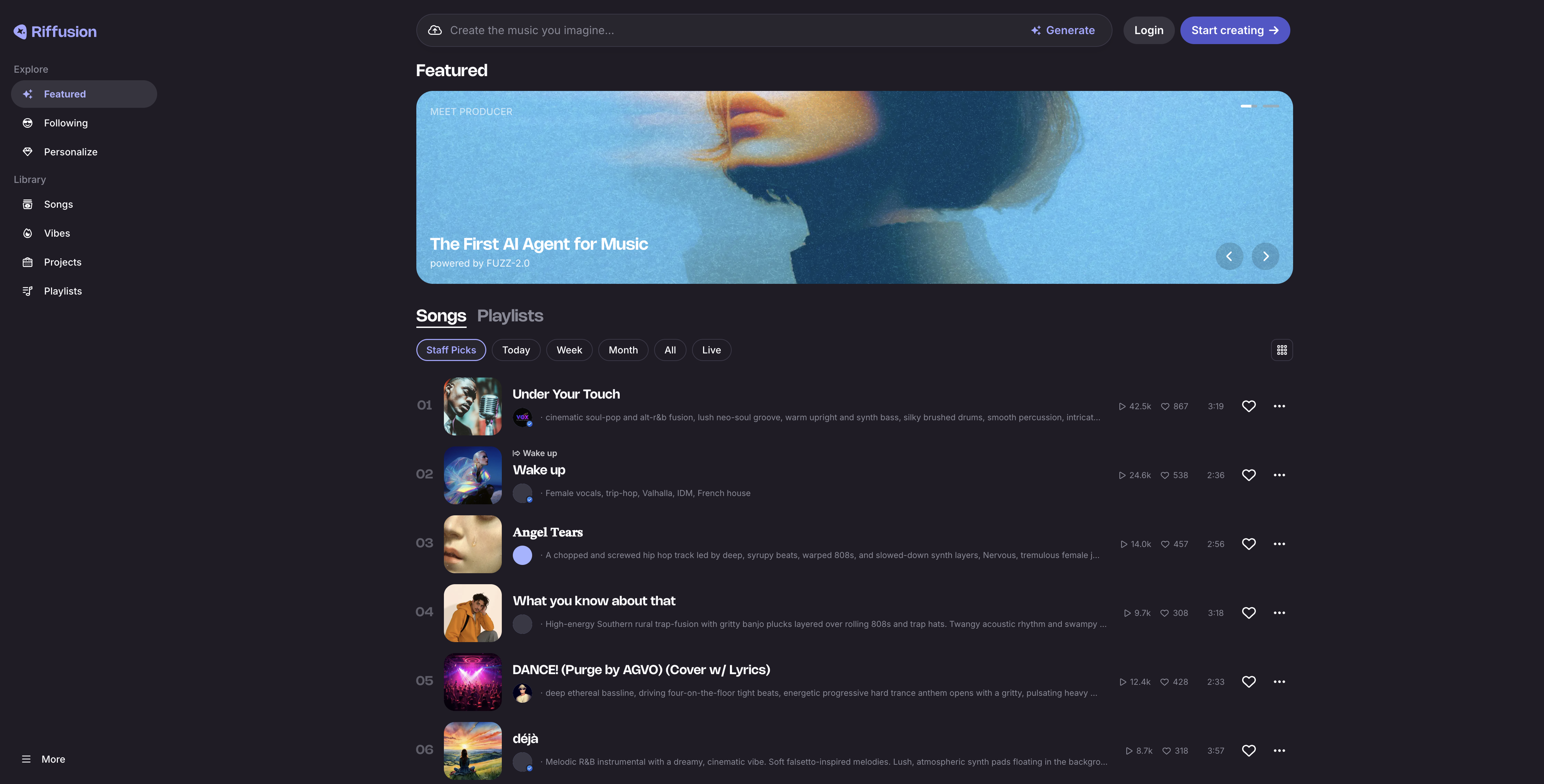Click the VOX artist avatar under Under Your Touch
Viewport: 1544px width, 784px height.
click(522, 417)
